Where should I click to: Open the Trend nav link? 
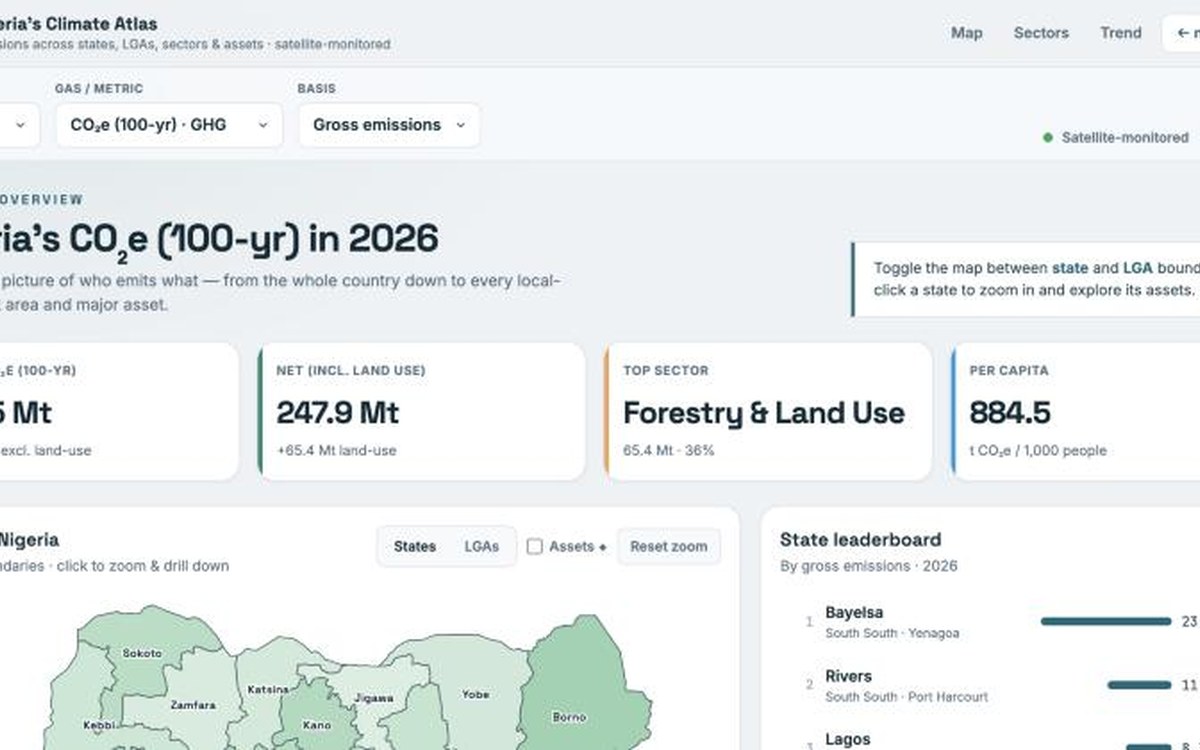(1120, 33)
